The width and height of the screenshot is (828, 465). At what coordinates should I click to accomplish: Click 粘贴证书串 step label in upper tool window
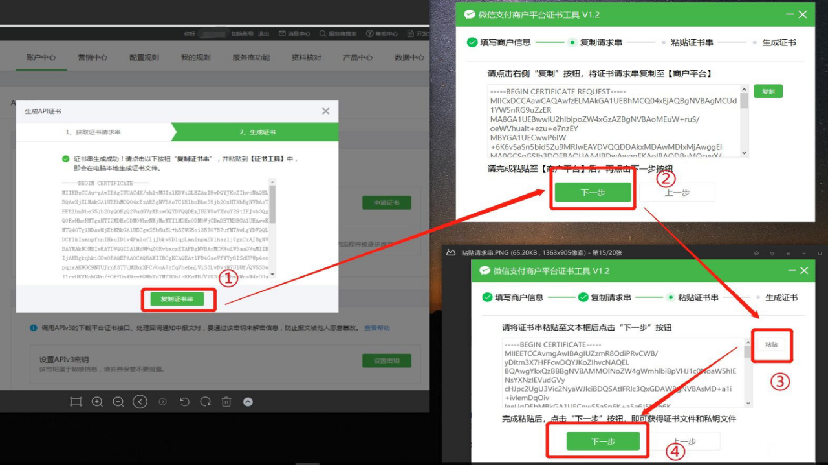692,42
